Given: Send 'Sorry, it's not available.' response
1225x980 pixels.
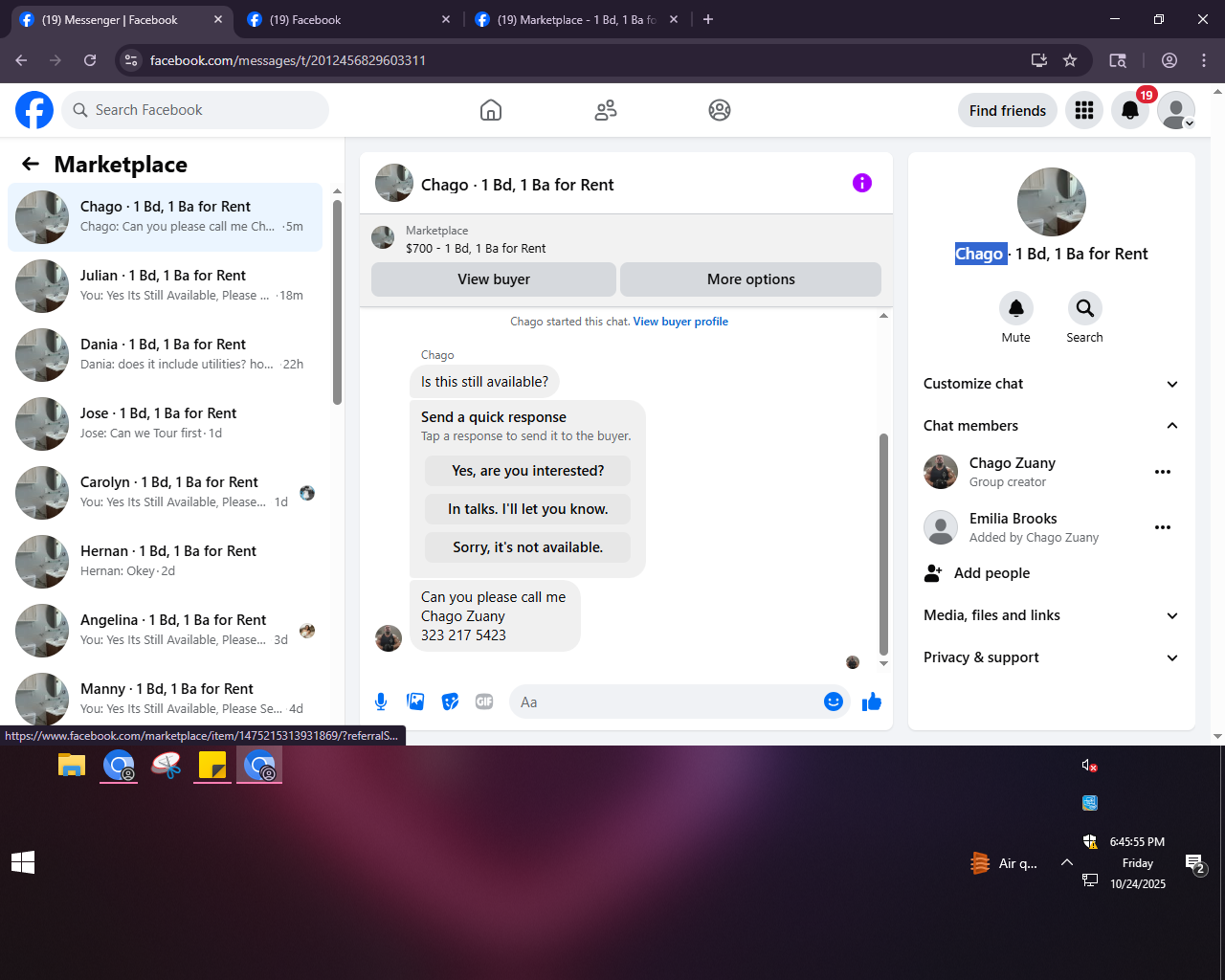Looking at the screenshot, I should tap(528, 547).
